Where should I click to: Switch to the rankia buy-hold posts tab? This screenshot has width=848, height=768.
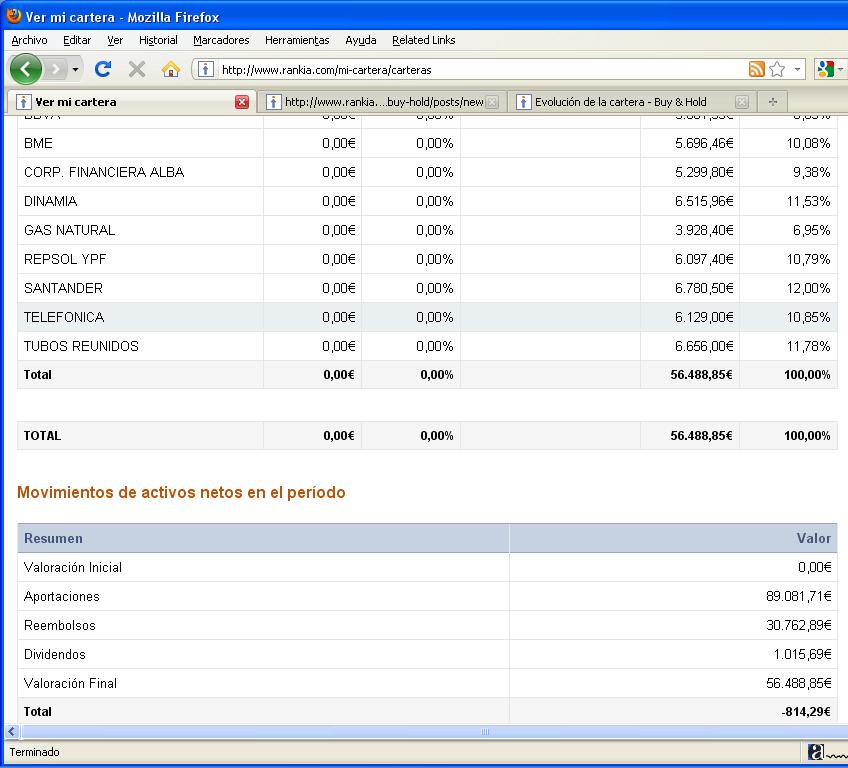383,102
